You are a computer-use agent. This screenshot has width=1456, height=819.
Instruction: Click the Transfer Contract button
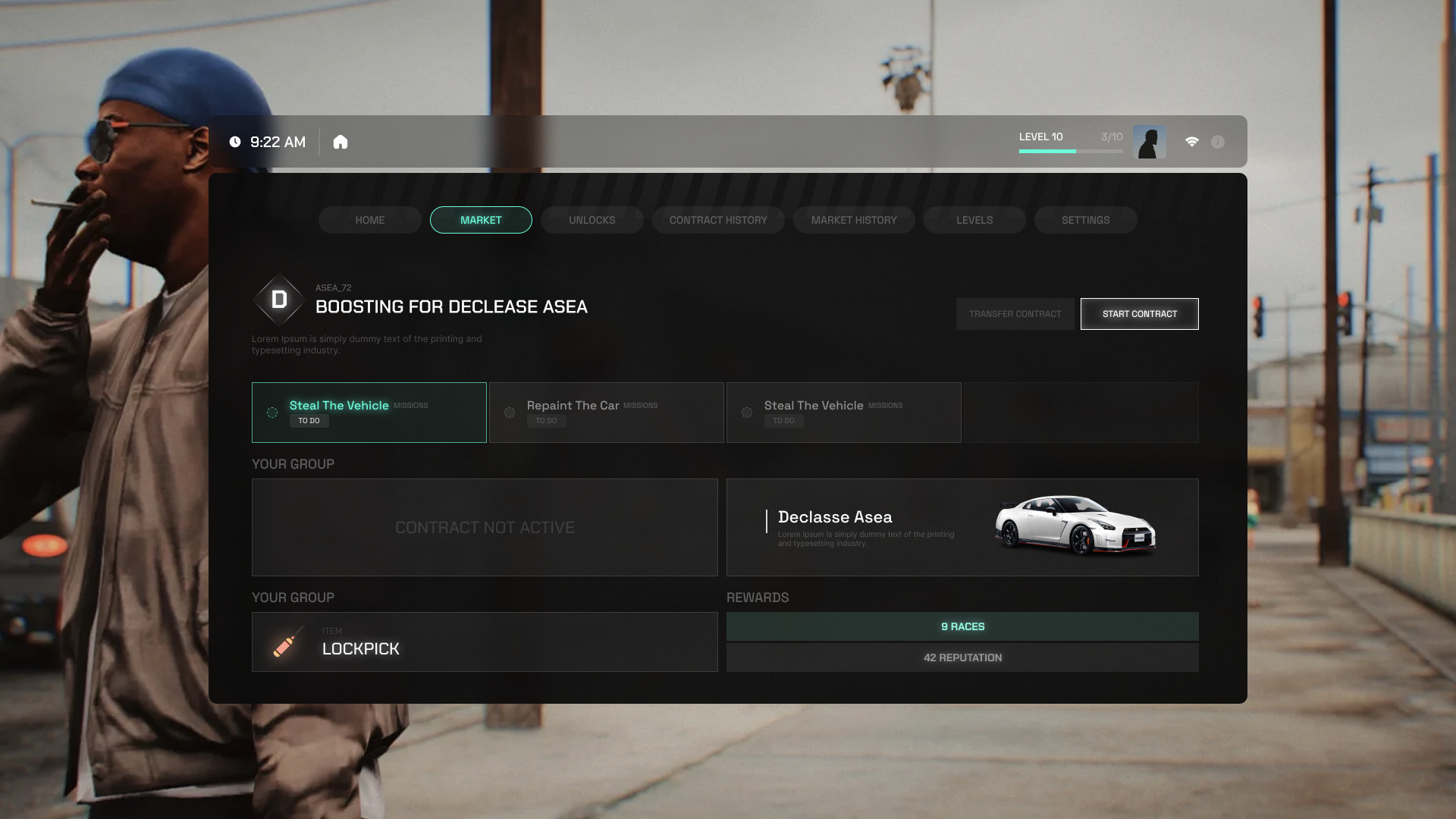click(x=1015, y=314)
